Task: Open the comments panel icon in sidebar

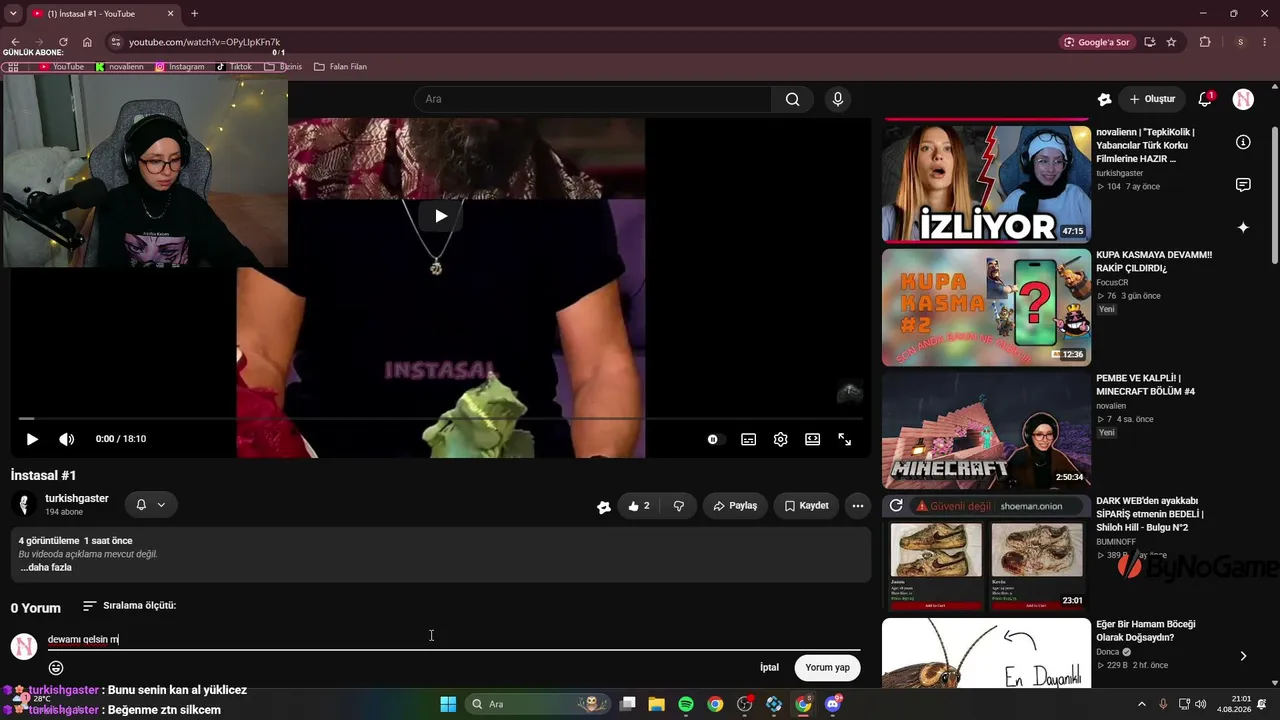Action: coord(1243,185)
